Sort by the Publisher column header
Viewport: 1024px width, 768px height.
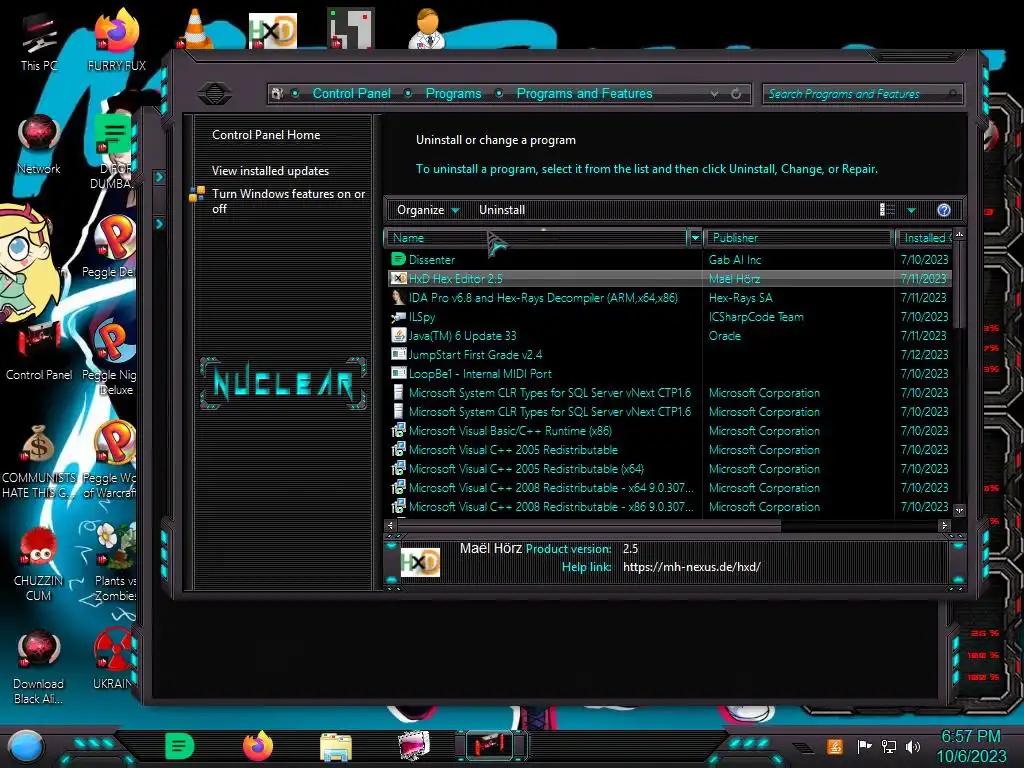(798, 238)
